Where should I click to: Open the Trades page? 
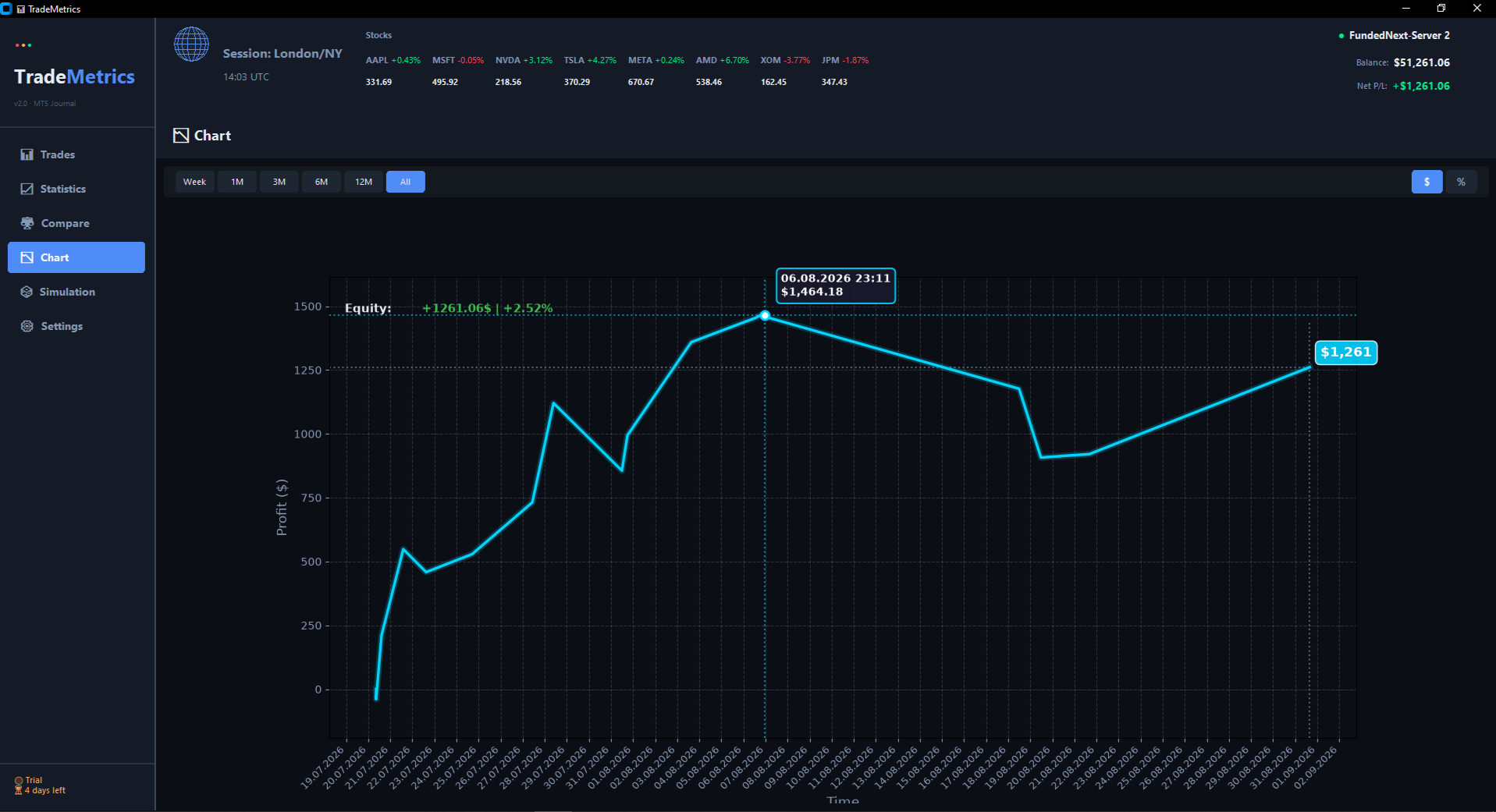coord(76,154)
